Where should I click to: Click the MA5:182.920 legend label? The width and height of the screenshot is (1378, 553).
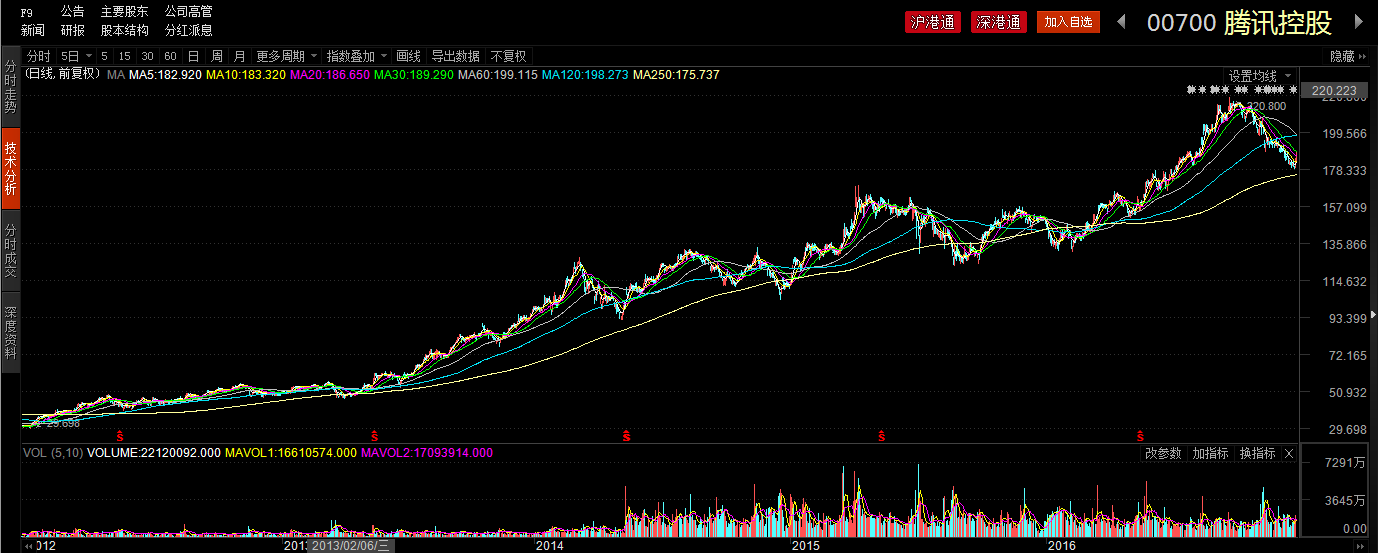tap(166, 75)
